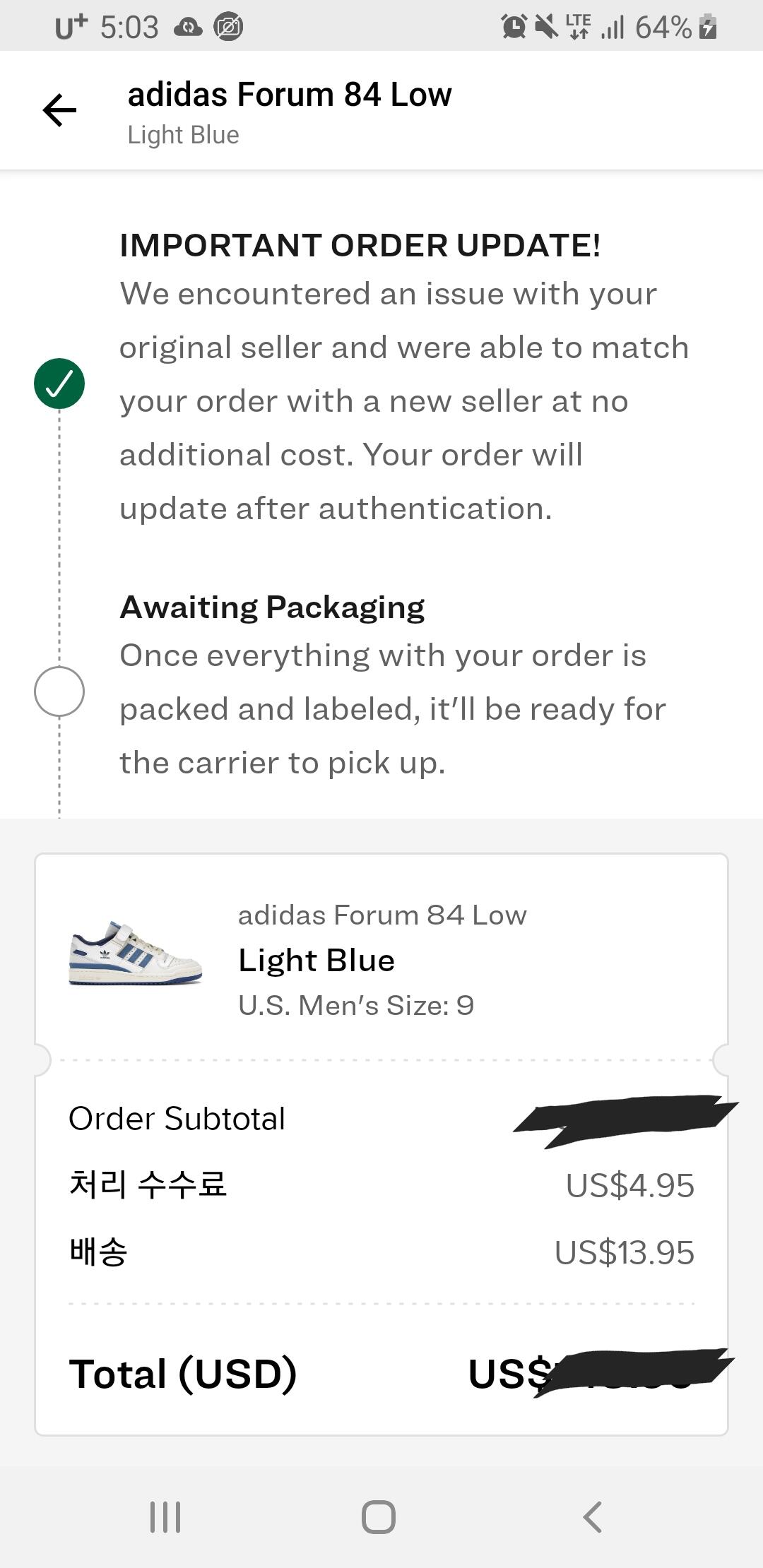This screenshot has width=763, height=1568.
Task: Tap the mute icon in status bar
Action: (x=546, y=27)
